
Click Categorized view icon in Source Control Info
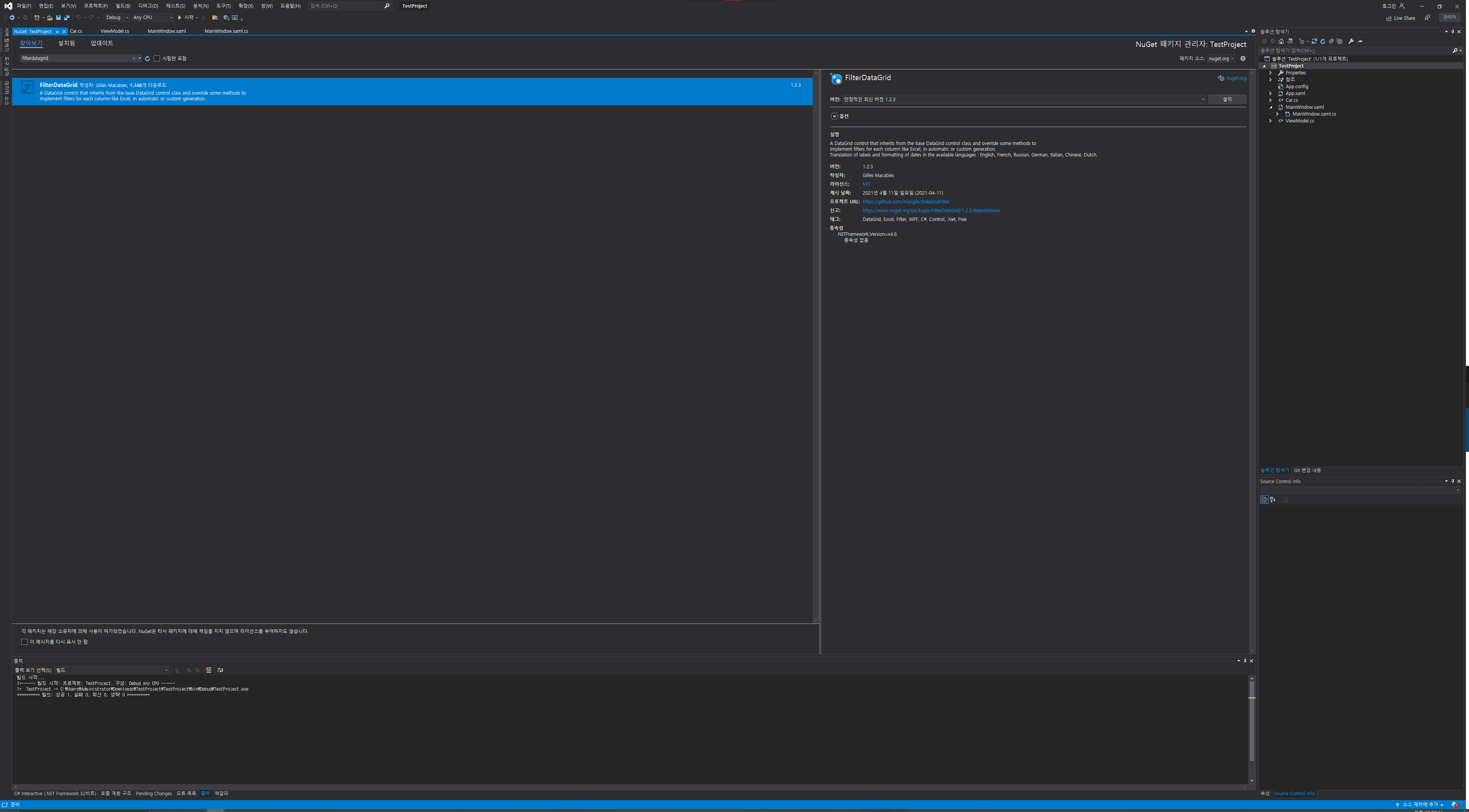pyautogui.click(x=1264, y=500)
